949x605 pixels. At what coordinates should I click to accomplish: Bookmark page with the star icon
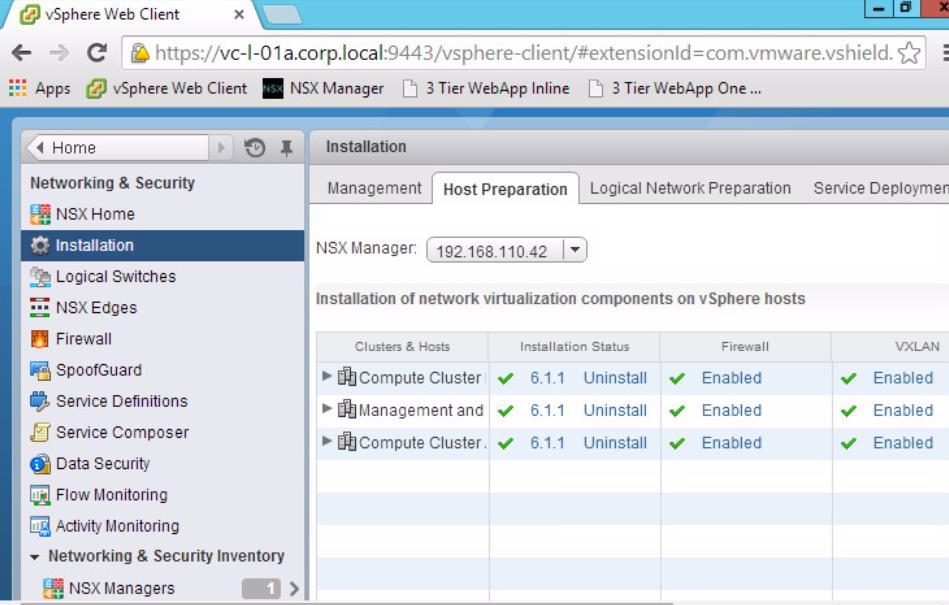pos(909,53)
